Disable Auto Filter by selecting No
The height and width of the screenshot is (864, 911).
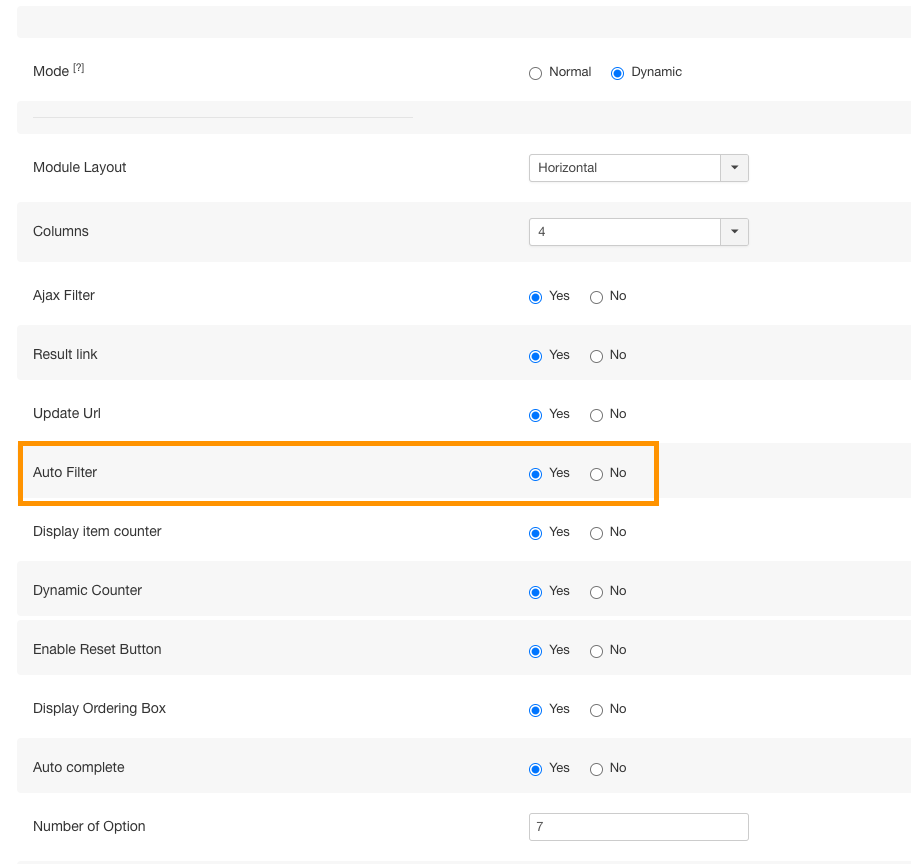click(597, 474)
